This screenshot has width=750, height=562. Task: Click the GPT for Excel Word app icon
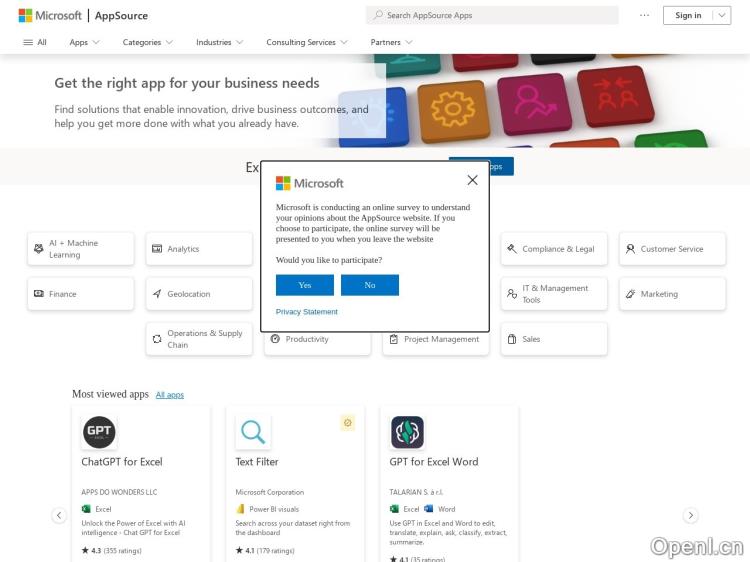pyautogui.click(x=407, y=432)
